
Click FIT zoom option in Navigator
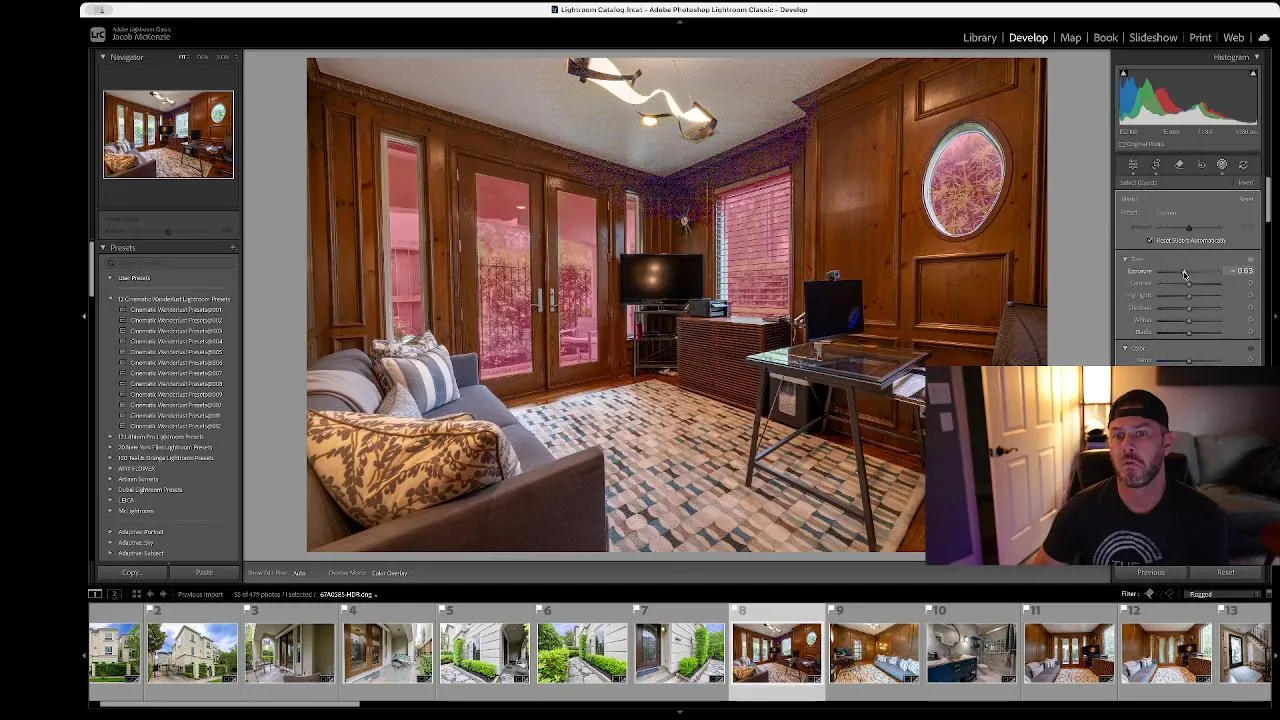[x=183, y=57]
